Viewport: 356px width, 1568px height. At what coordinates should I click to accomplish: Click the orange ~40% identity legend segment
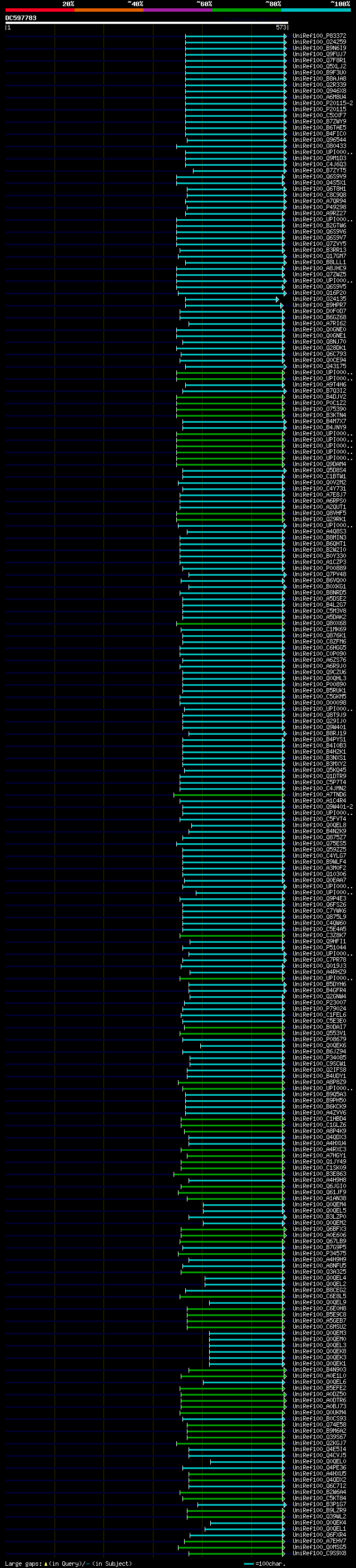(109, 10)
